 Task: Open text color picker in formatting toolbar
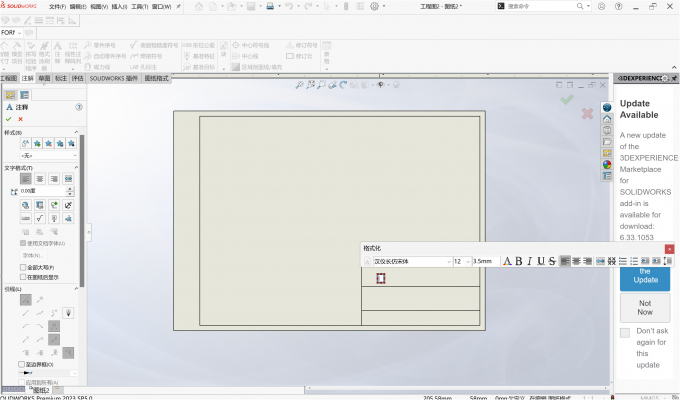click(507, 261)
